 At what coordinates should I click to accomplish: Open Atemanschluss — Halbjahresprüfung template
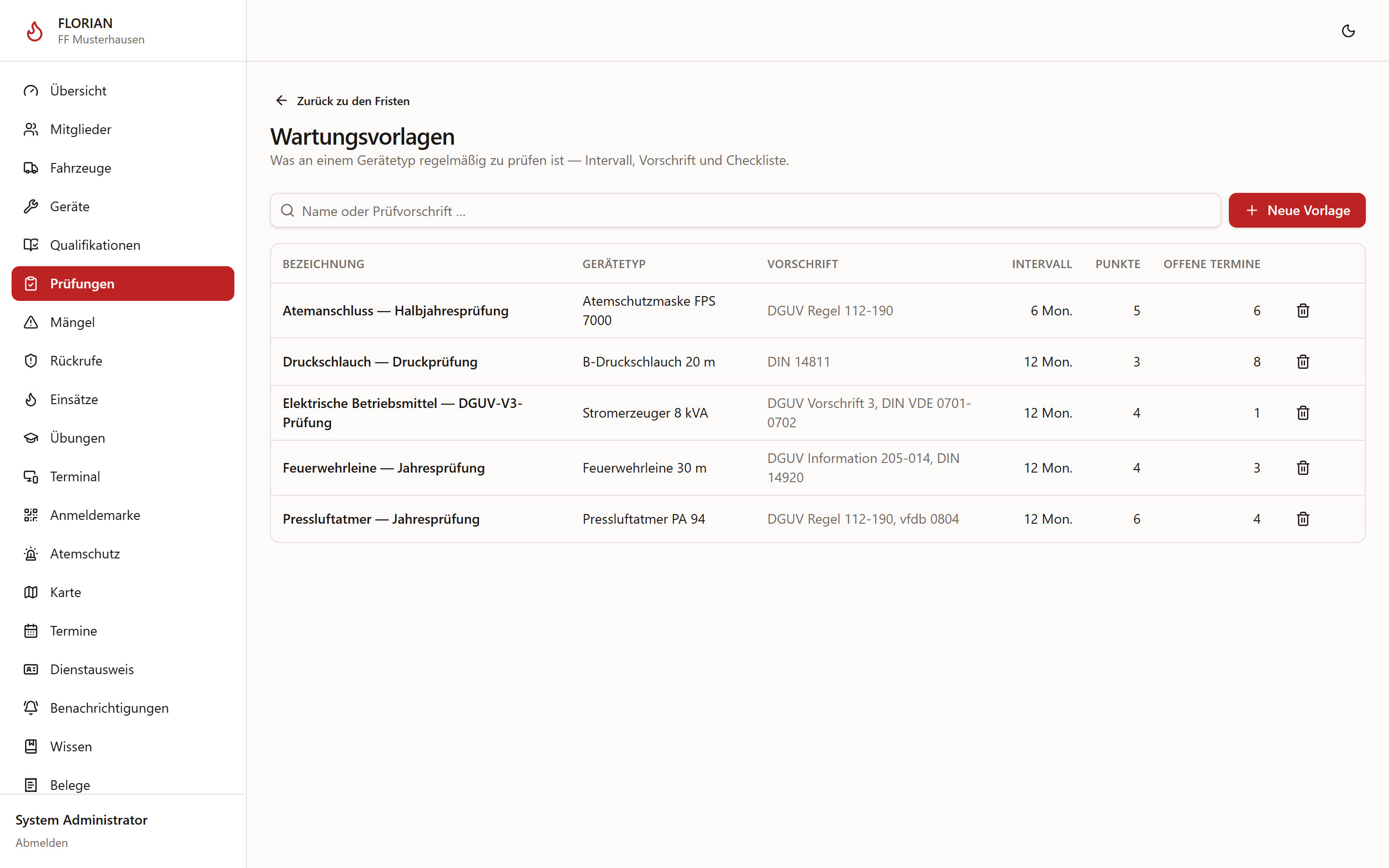pyautogui.click(x=395, y=311)
